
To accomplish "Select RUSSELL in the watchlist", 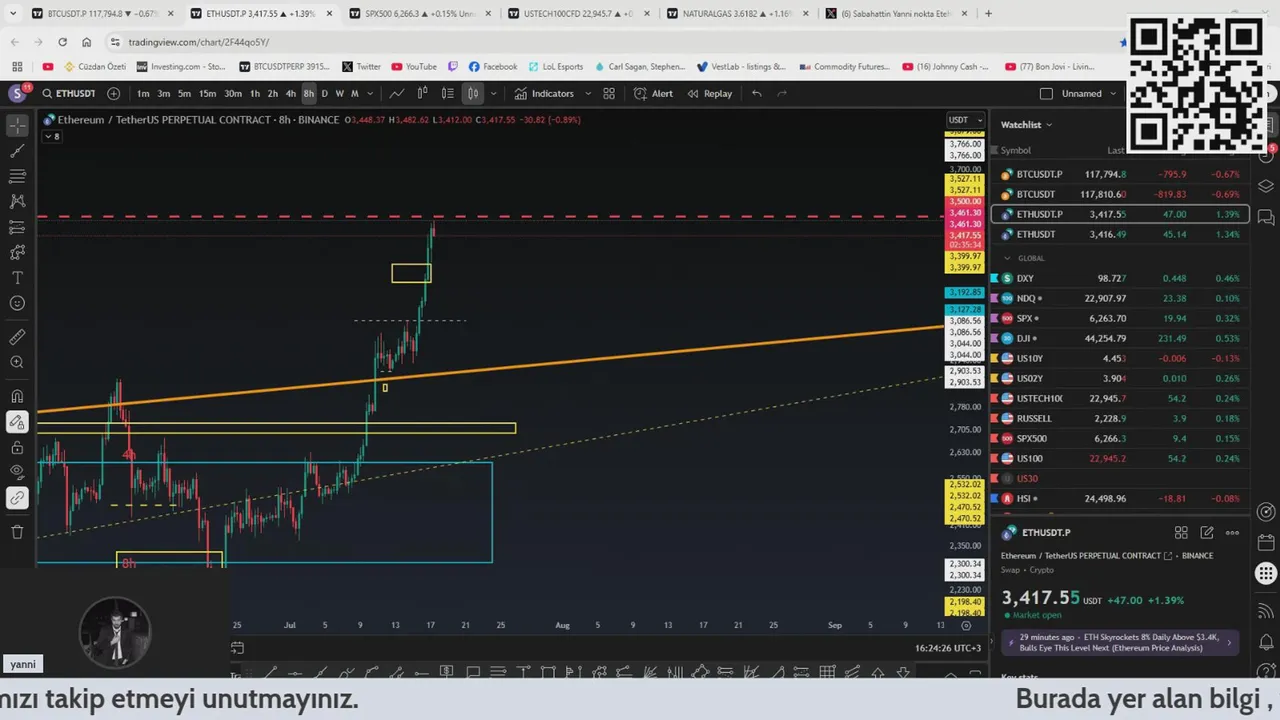I will [x=1120, y=418].
